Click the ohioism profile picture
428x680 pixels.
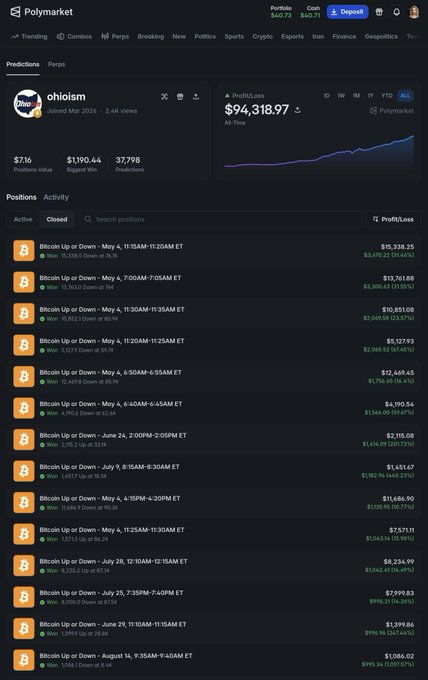point(27,104)
